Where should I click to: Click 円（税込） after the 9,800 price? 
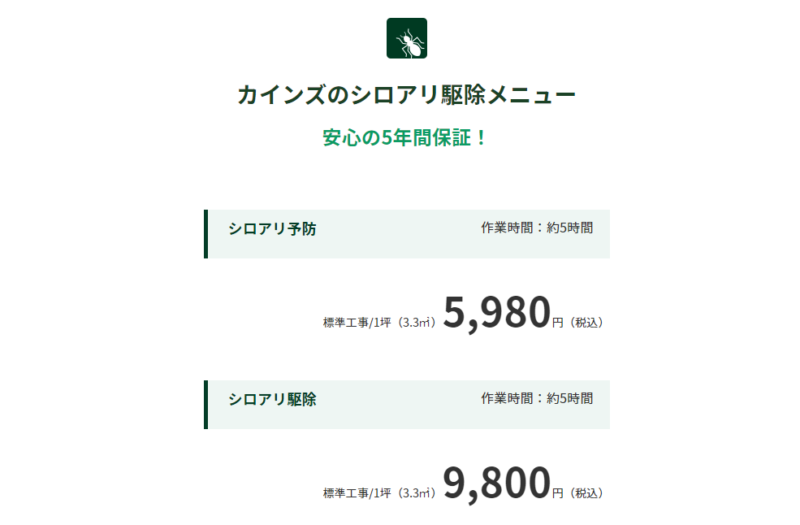coord(580,493)
